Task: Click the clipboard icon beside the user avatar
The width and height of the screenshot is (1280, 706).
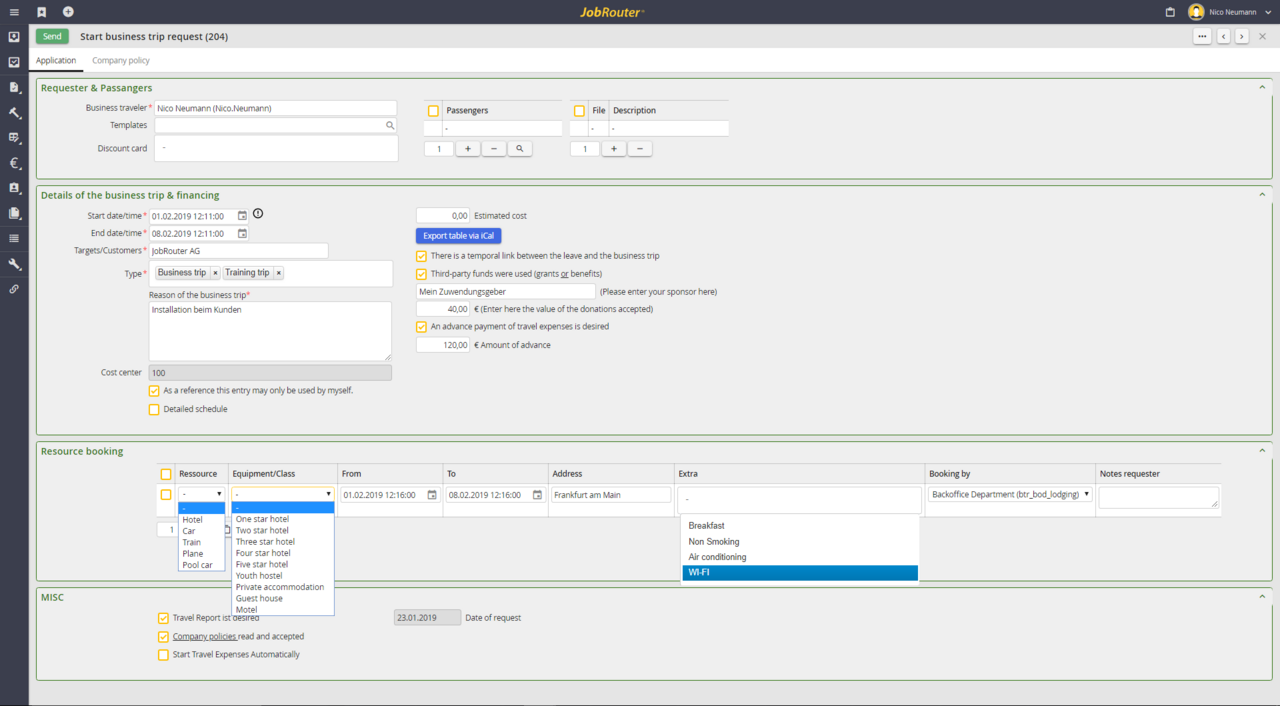Action: coord(1170,12)
